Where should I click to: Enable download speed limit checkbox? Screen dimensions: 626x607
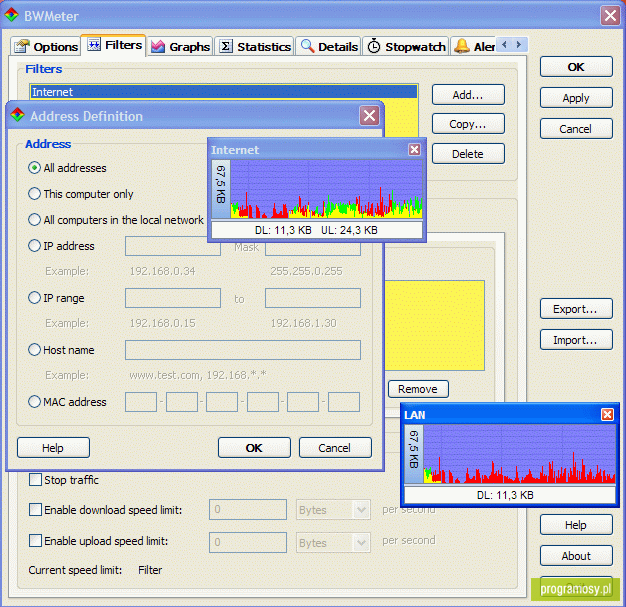tap(35, 510)
